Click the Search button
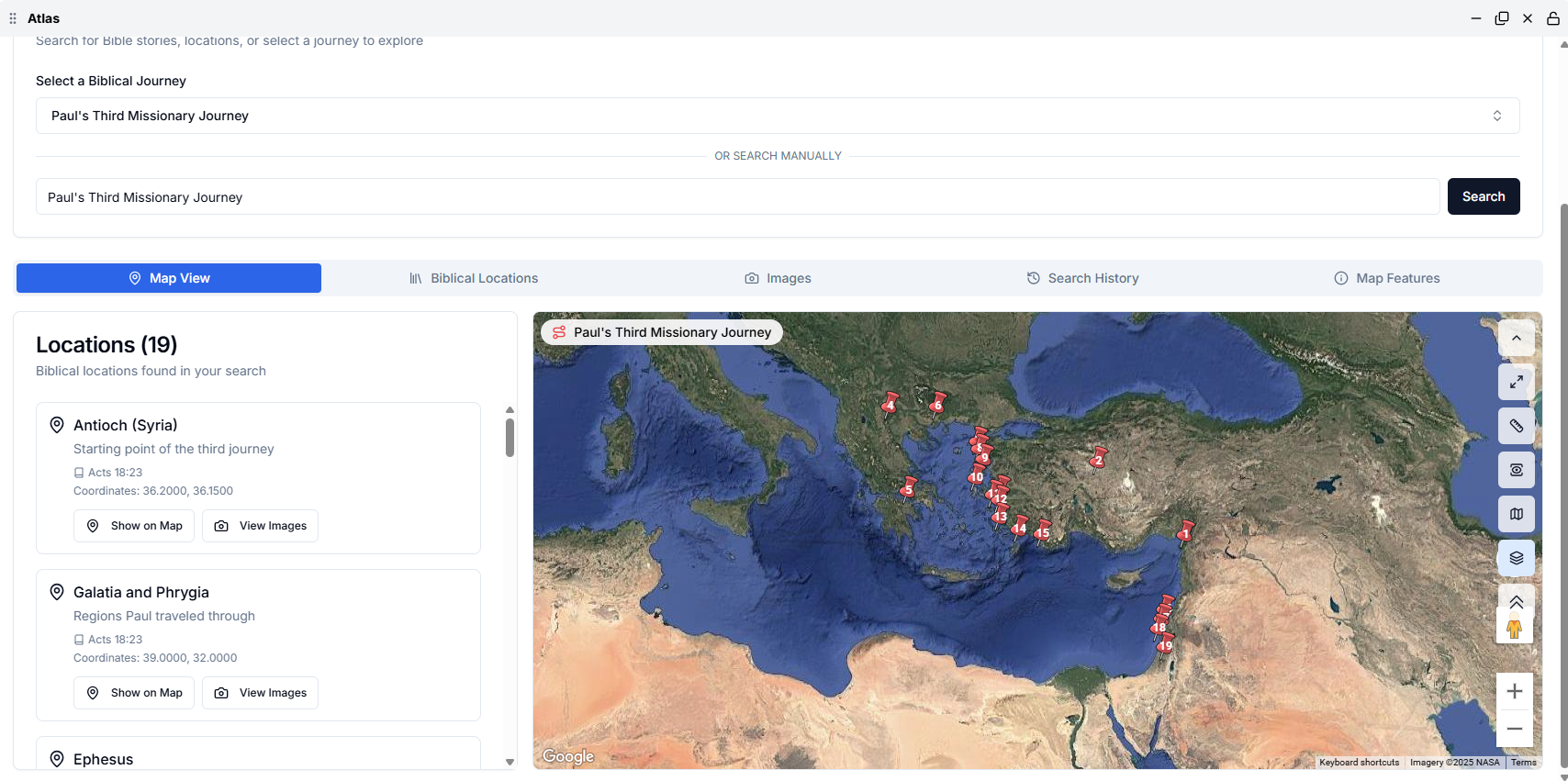This screenshot has width=1568, height=781. pyautogui.click(x=1484, y=196)
